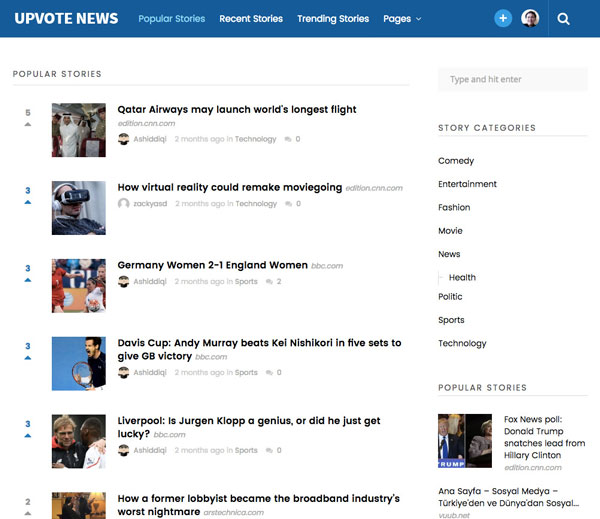Open comments icon on Germany Women story
The width and height of the screenshot is (600, 519).
point(269,282)
